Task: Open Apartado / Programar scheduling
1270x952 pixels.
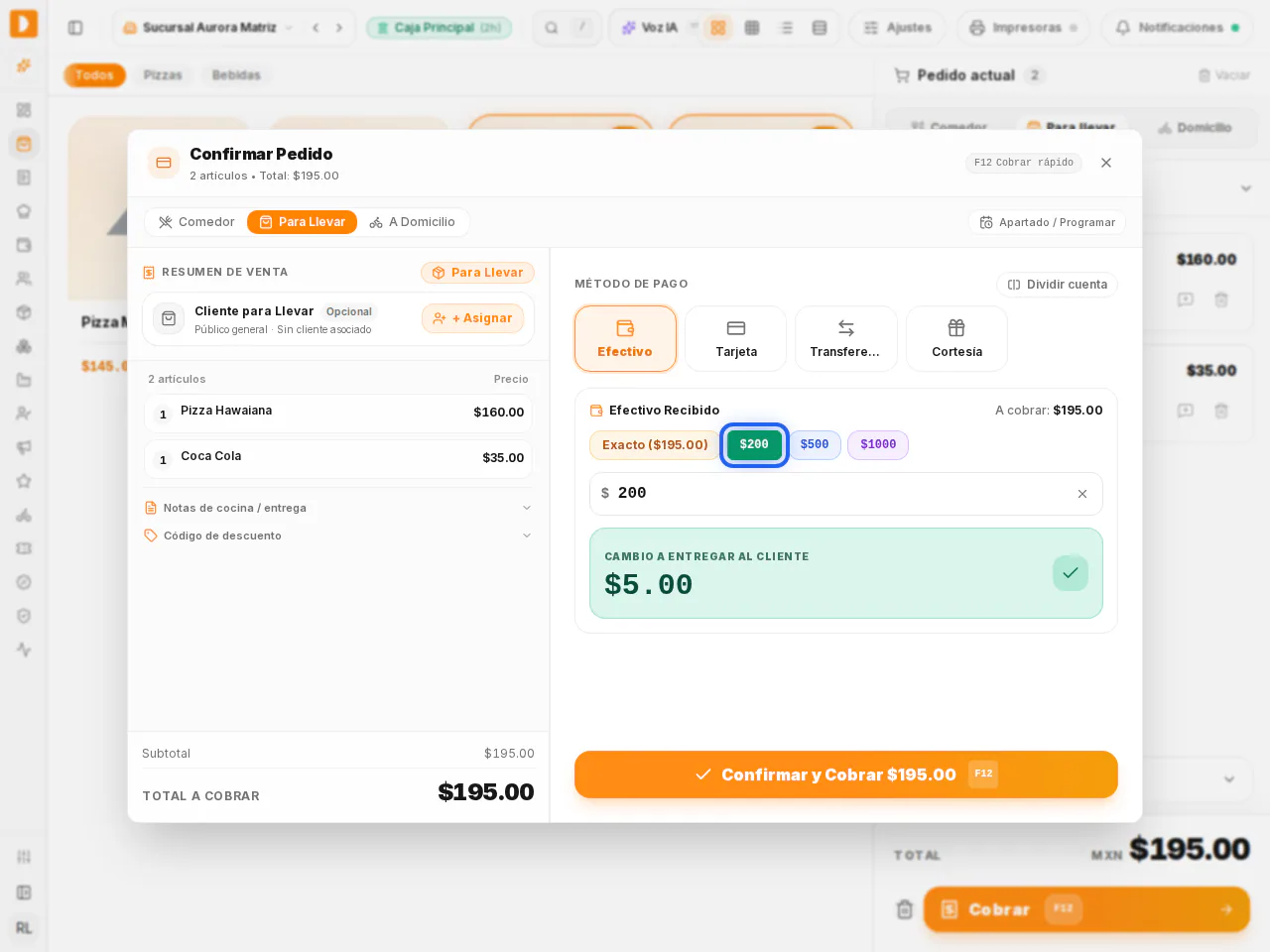Action: tap(1047, 222)
